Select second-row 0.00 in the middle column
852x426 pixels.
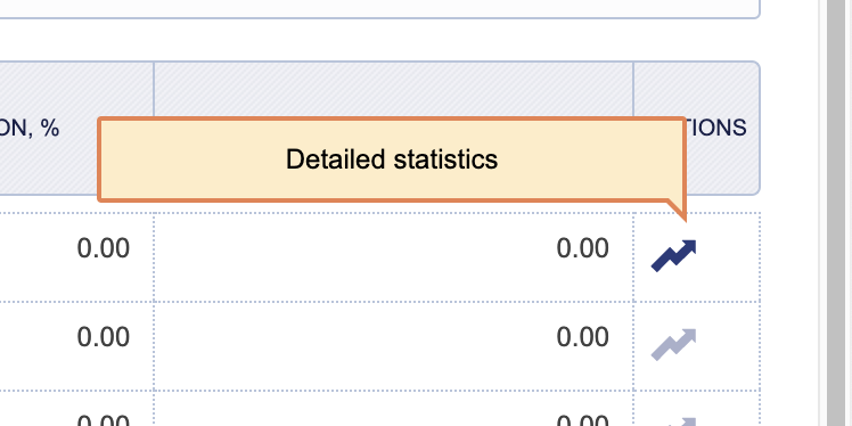(x=582, y=337)
